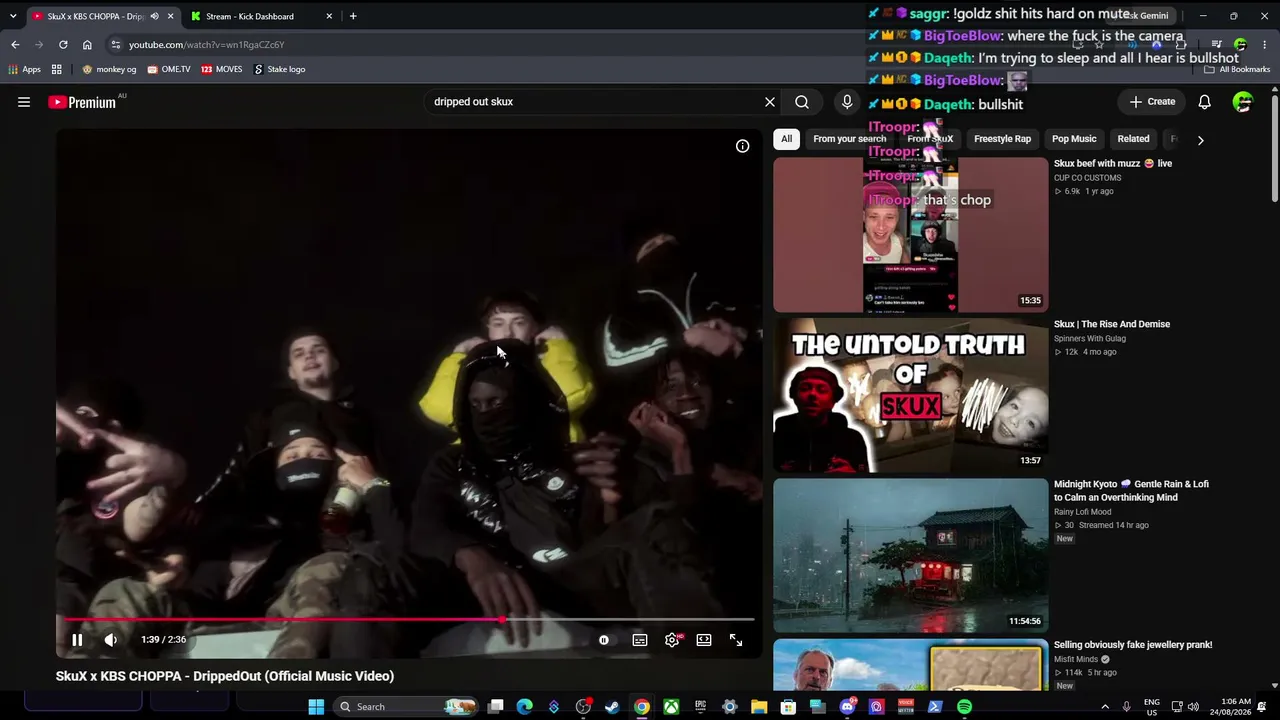This screenshot has height=720, width=1280.
Task: Open 'Skux | The Rise And Demise' title
Action: point(1112,324)
